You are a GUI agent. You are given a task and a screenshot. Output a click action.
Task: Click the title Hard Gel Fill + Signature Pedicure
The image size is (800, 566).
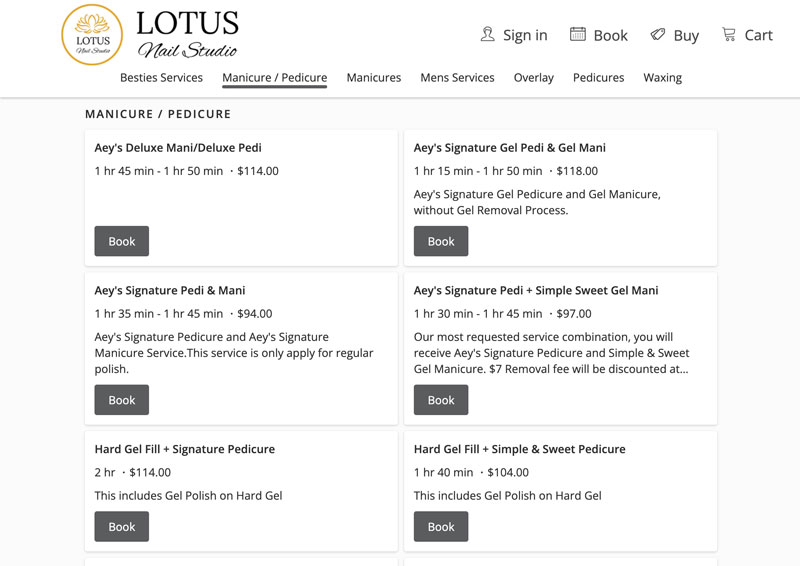185,449
